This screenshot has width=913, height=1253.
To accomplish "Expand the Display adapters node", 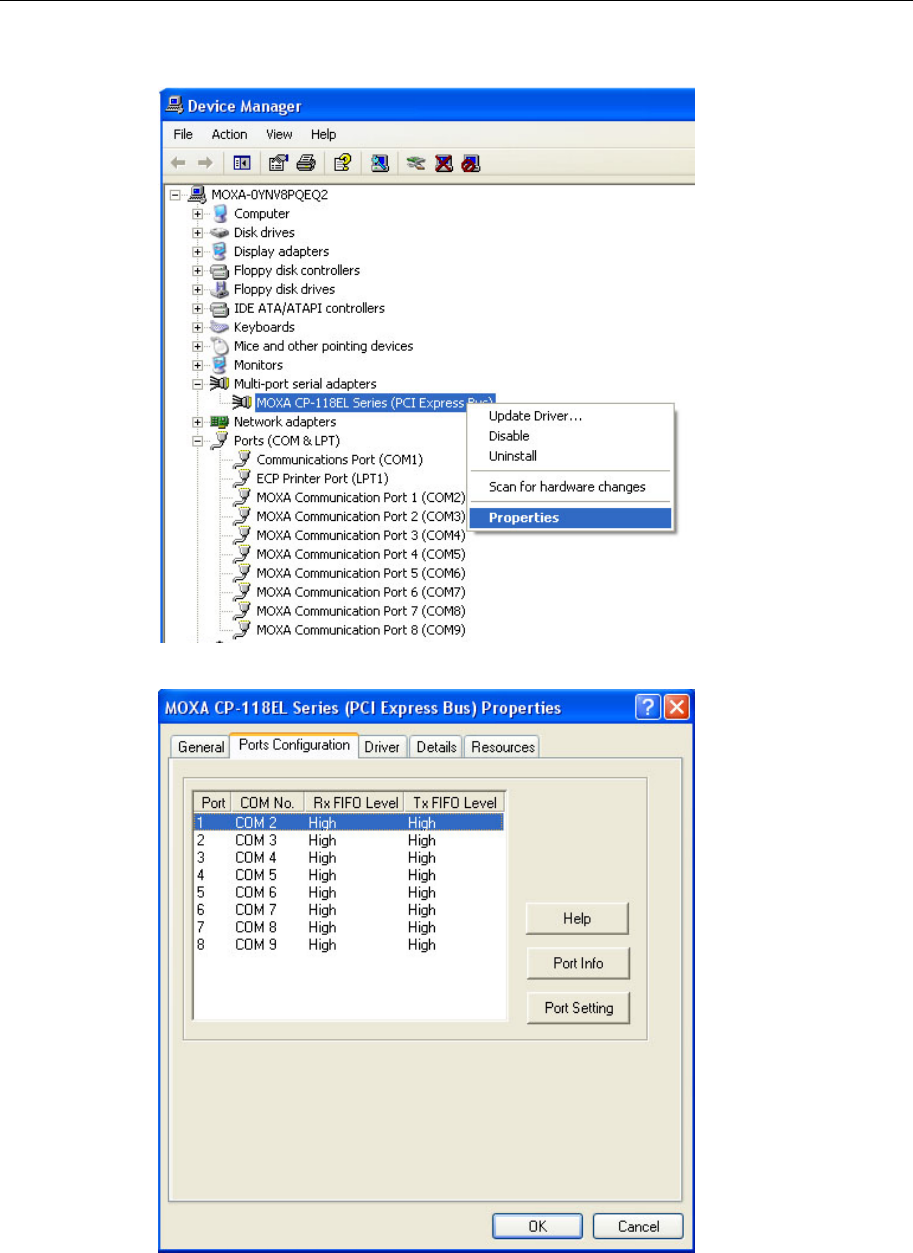I will (x=198, y=252).
